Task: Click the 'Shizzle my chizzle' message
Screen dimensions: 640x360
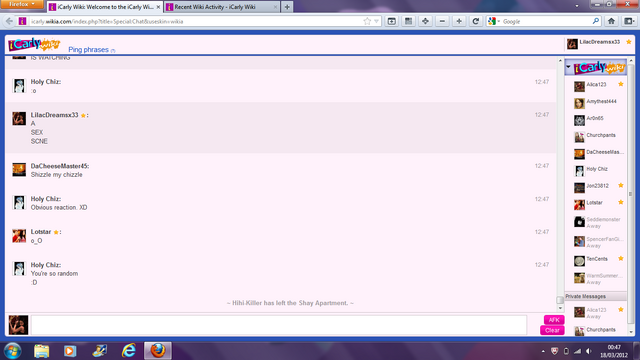Action: point(56,175)
